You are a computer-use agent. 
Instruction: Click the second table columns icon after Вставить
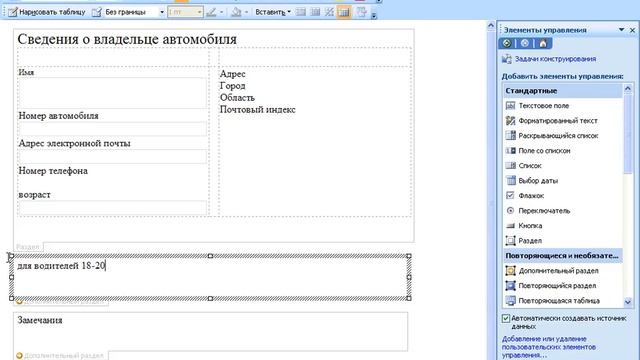pyautogui.click(x=315, y=12)
